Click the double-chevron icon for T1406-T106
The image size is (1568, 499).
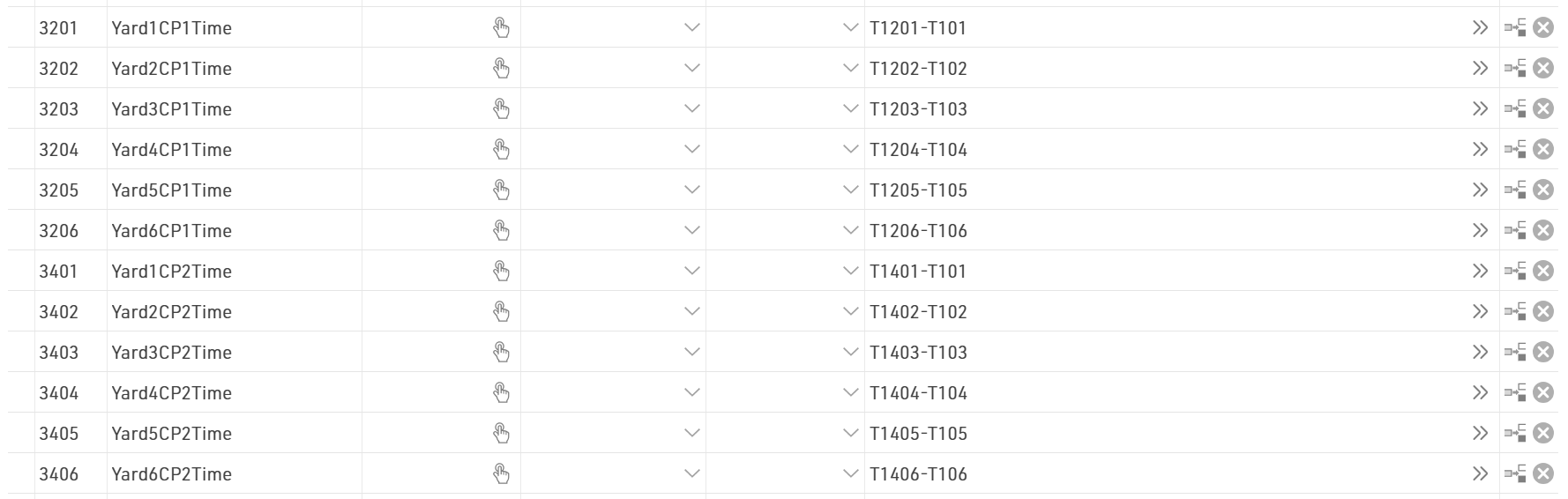coord(1480,474)
